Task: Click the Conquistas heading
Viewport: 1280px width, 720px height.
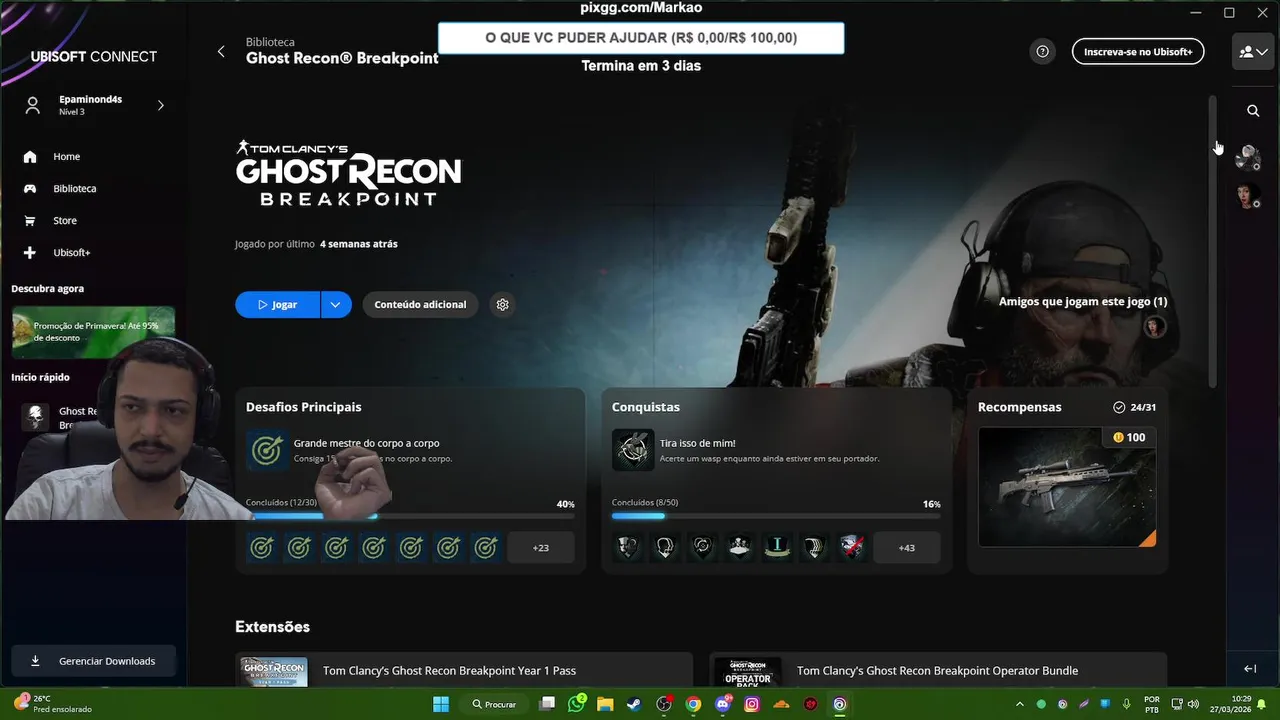Action: (x=646, y=407)
